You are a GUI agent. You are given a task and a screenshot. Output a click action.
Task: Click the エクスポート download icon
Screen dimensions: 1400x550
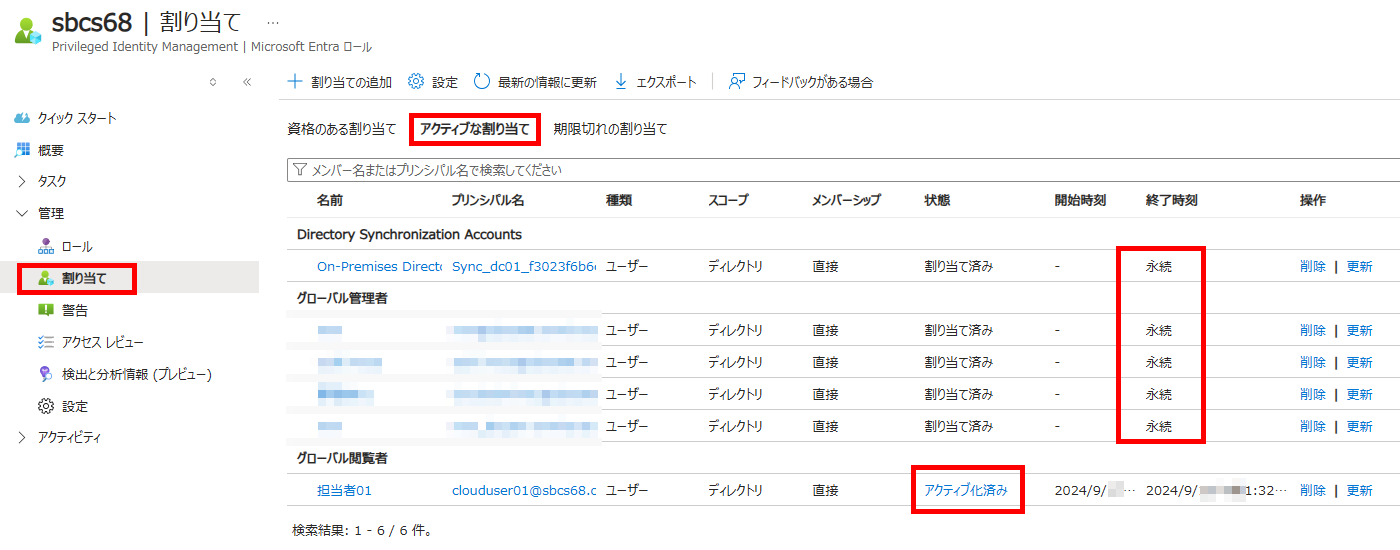[621, 82]
